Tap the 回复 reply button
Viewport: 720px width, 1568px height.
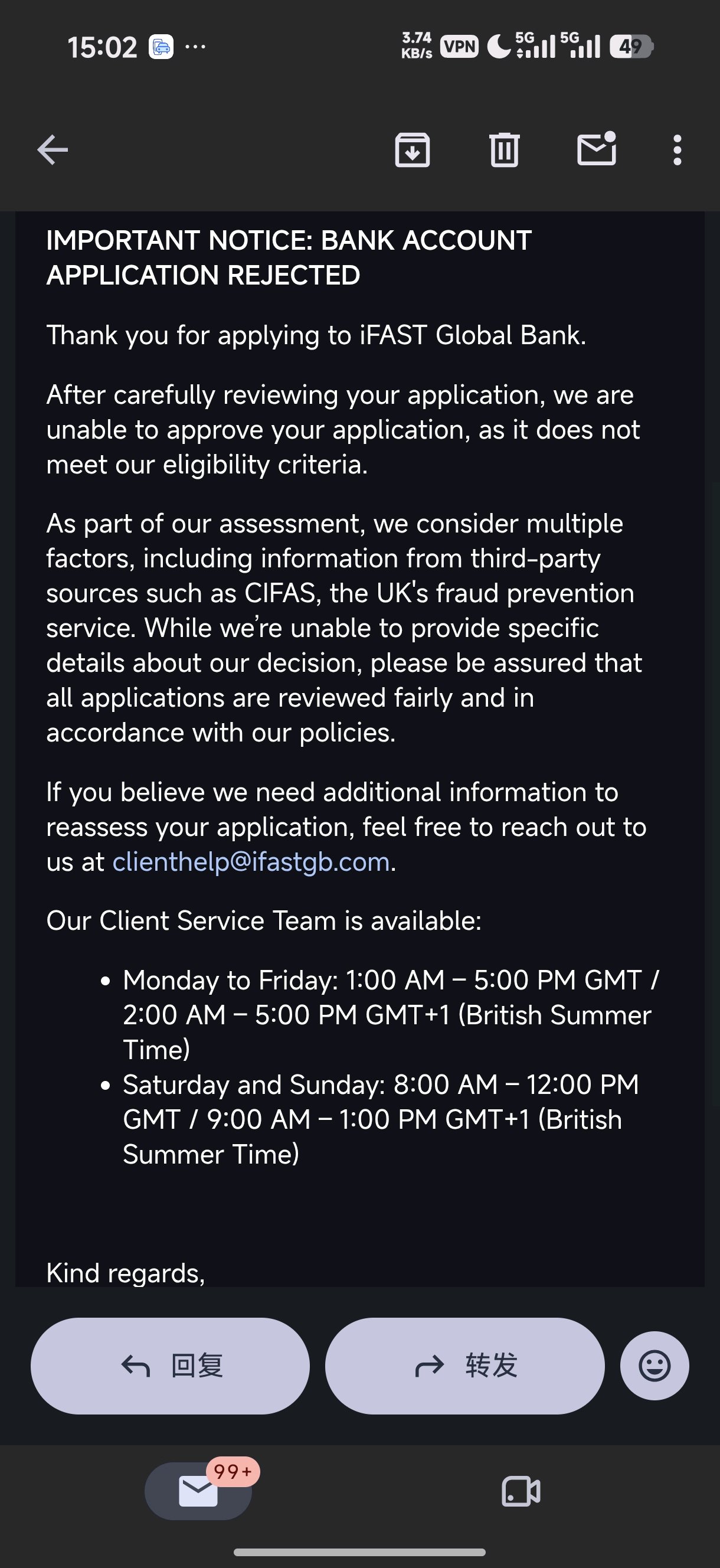click(170, 1366)
